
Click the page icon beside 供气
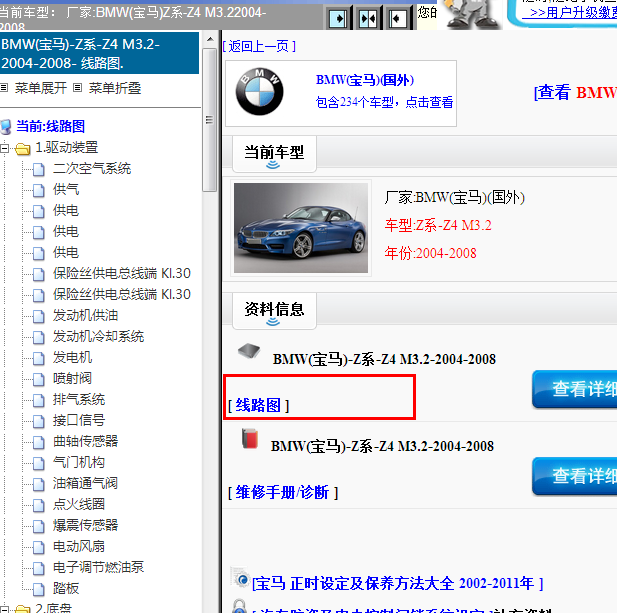click(39, 190)
